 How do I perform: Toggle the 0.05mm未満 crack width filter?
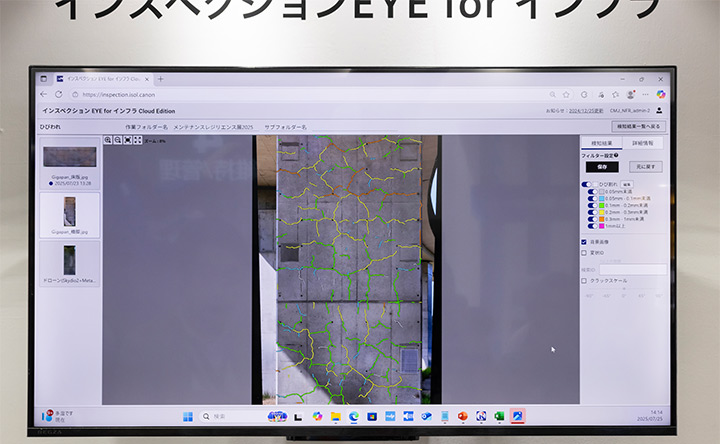(x=592, y=192)
